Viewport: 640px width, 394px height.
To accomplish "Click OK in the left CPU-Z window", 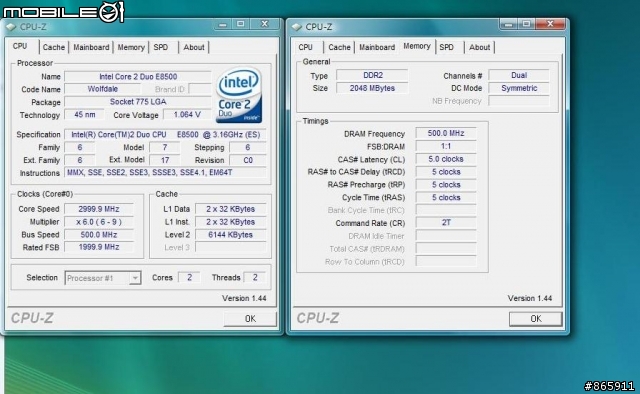I will coord(250,318).
